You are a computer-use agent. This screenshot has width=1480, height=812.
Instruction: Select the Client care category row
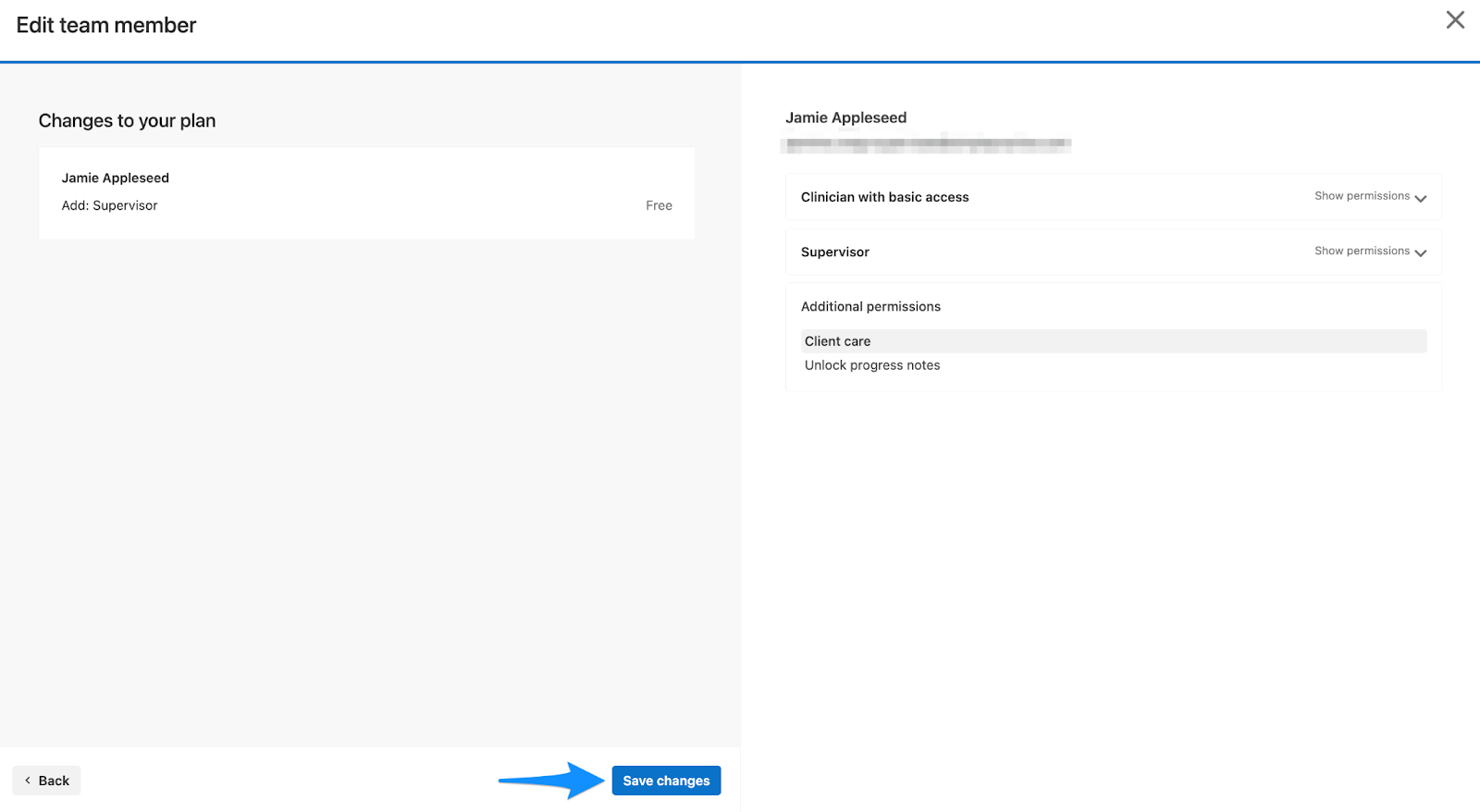1114,341
